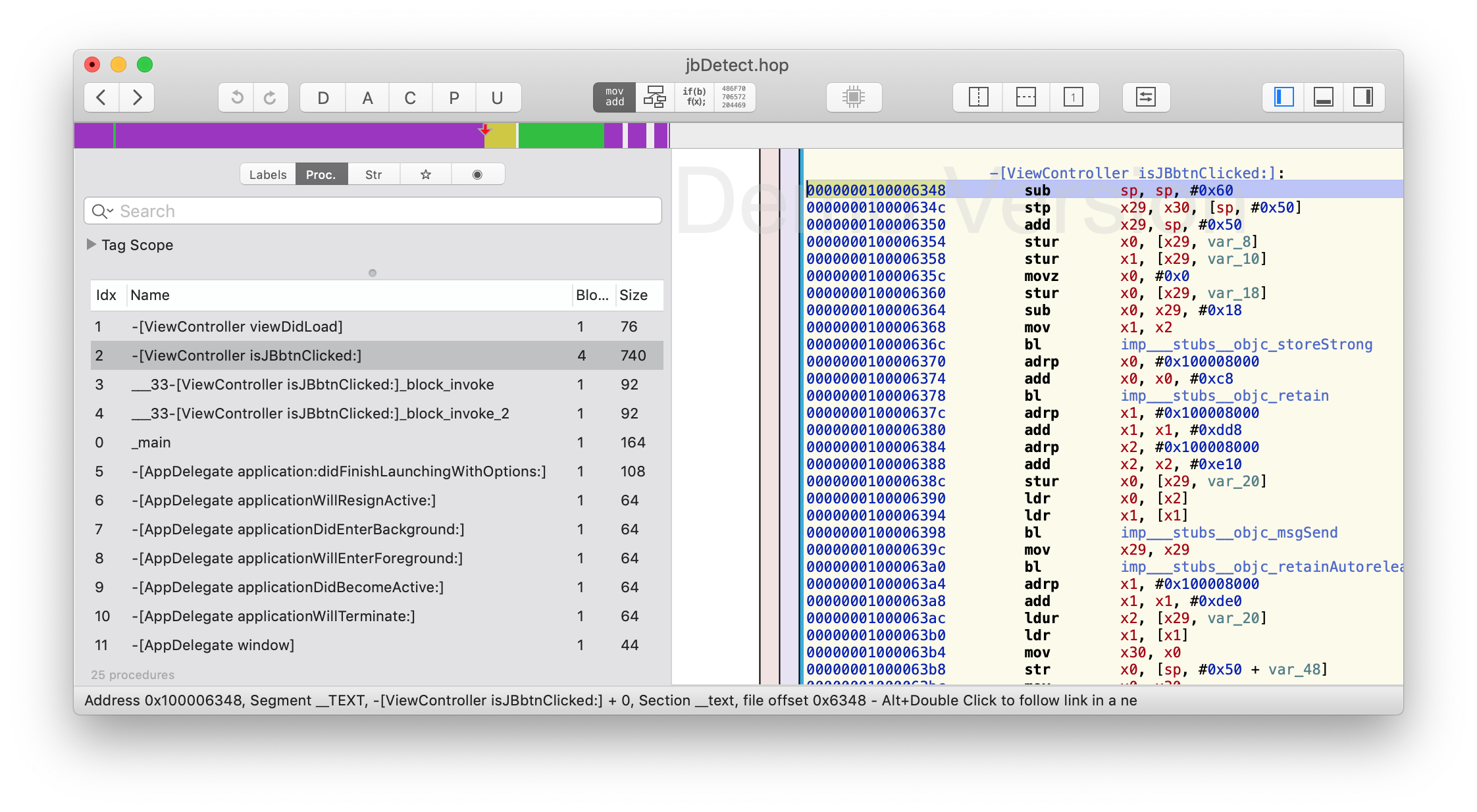The height and width of the screenshot is (812, 1477).
Task: Select applicationDidBecomeActive: procedure
Action: tap(376, 588)
